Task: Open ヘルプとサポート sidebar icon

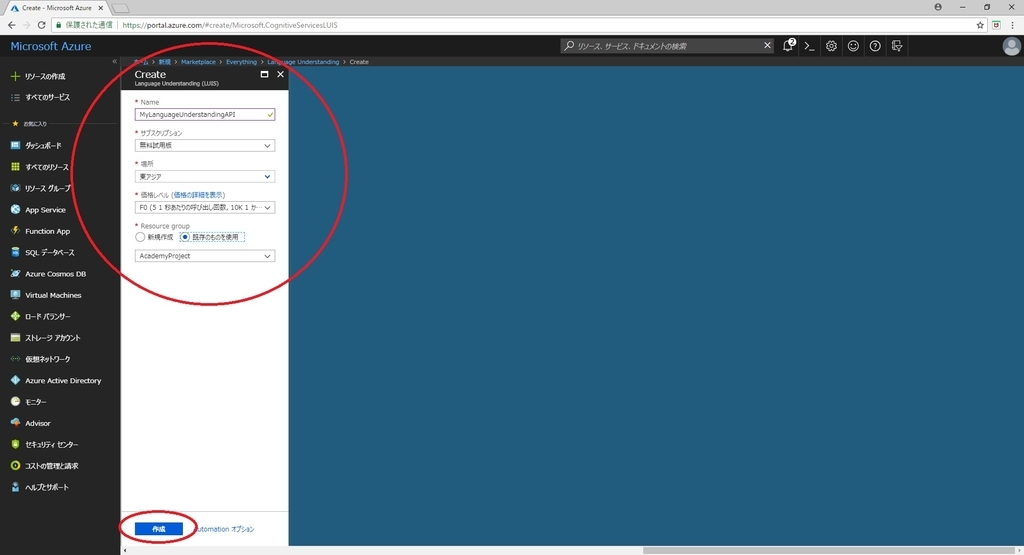Action: [x=15, y=487]
